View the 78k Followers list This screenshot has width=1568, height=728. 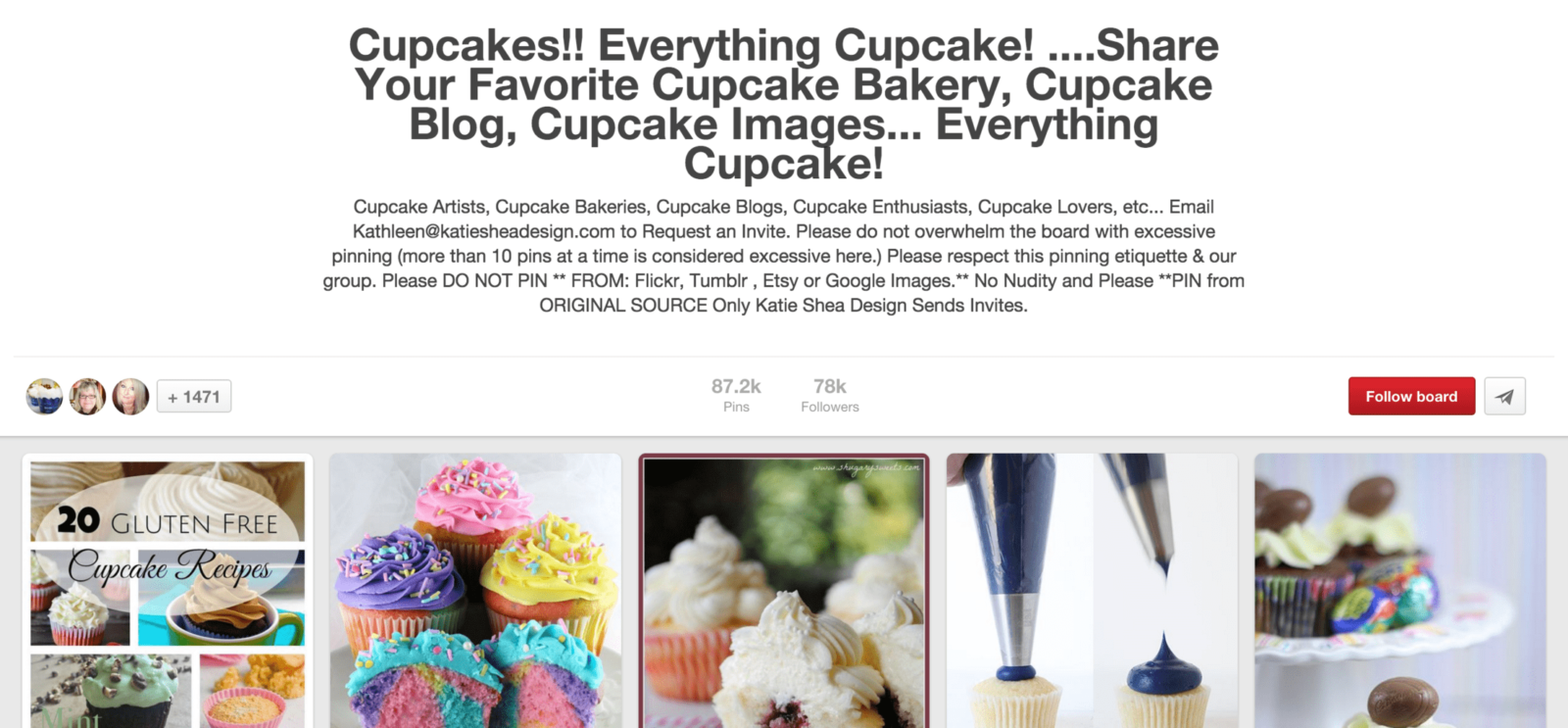pos(830,395)
